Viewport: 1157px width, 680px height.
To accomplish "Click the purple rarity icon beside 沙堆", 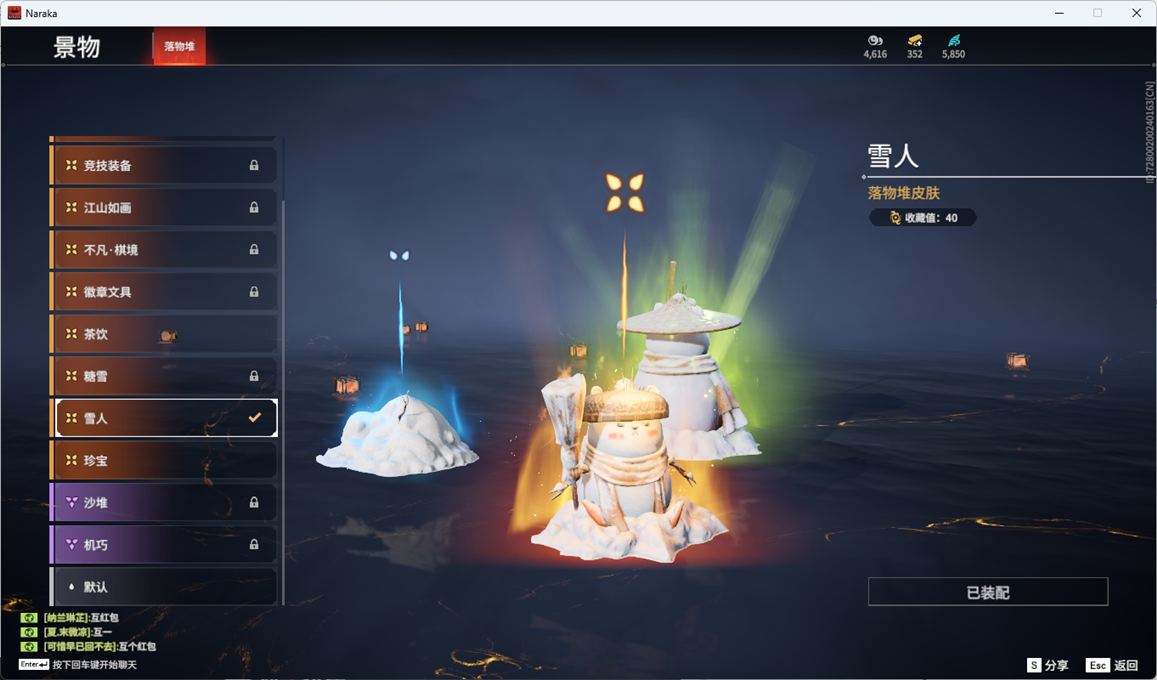I will click(x=72, y=502).
